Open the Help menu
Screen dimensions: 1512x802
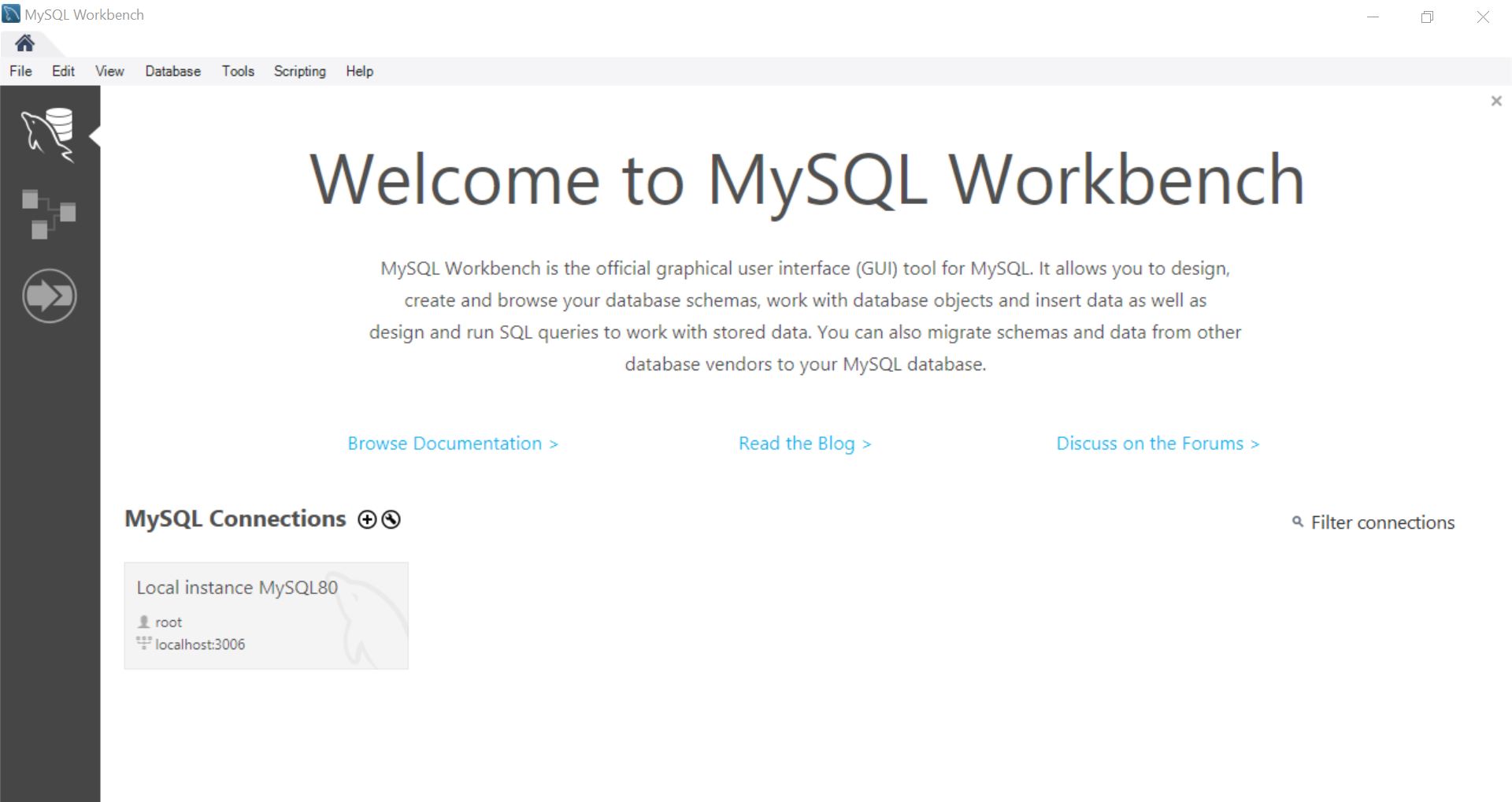pyautogui.click(x=359, y=71)
